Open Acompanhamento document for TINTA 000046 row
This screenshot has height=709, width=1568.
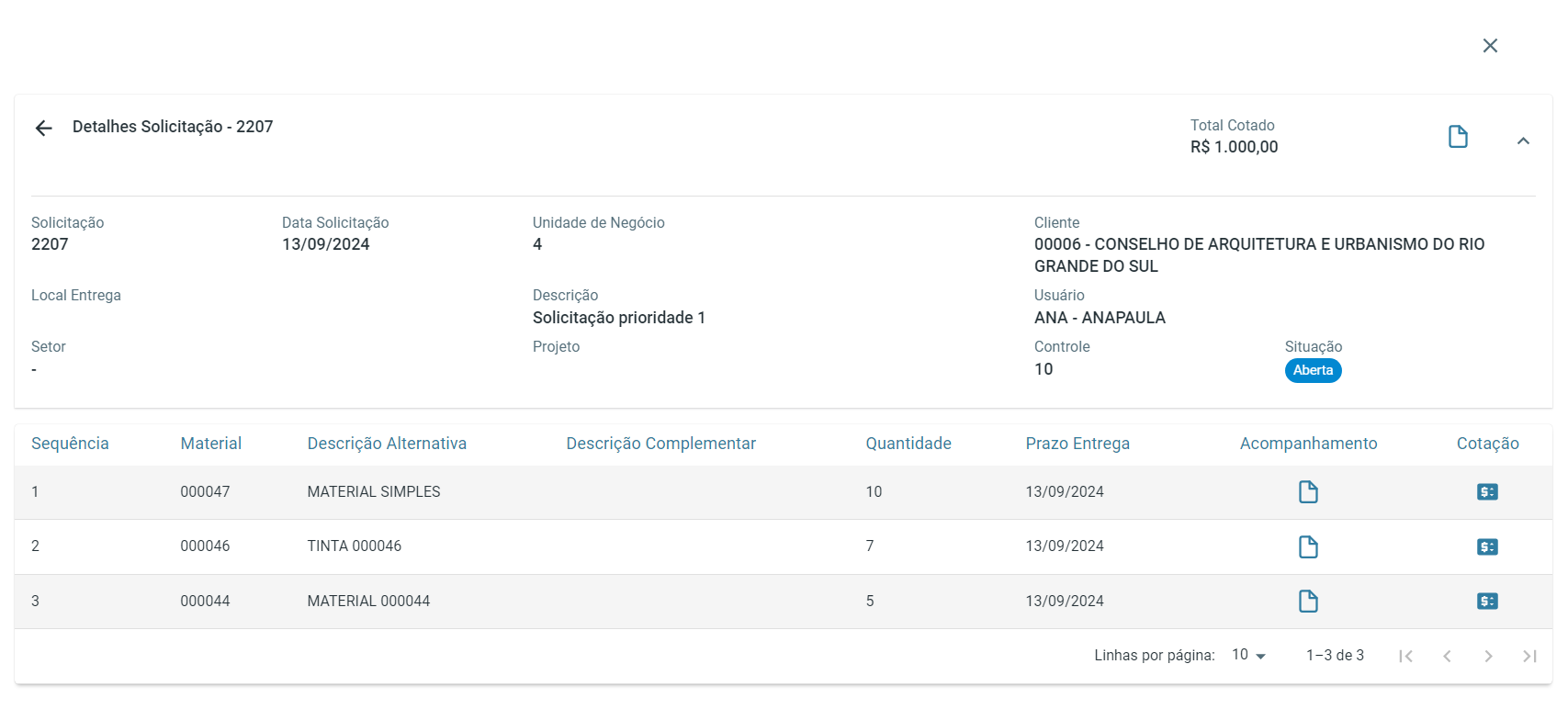click(1308, 547)
